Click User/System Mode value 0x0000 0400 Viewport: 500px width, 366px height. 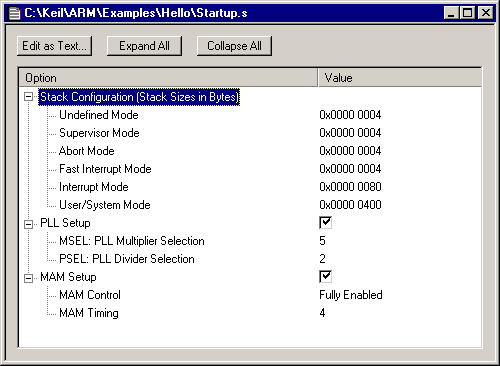pos(350,205)
